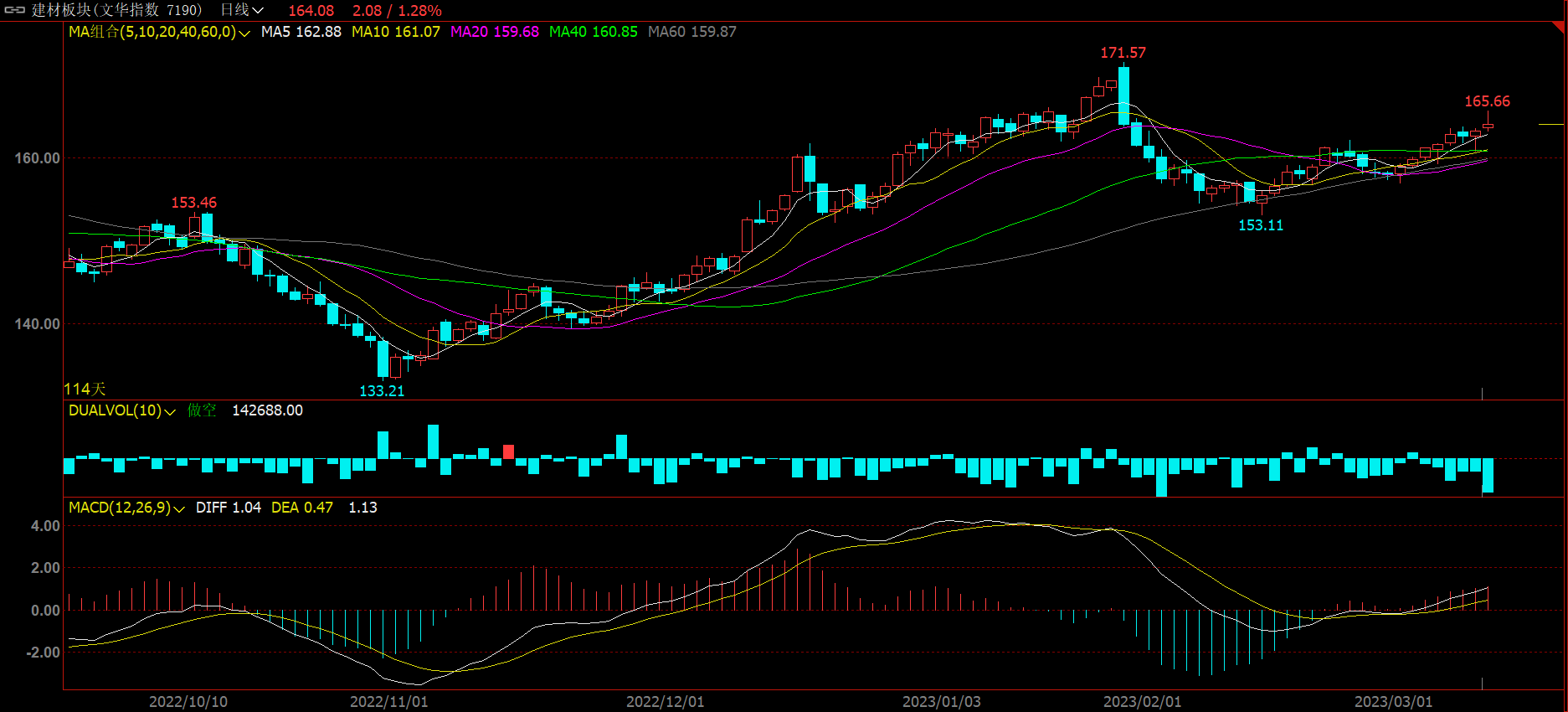Select the MA5 162.88 label
Viewport: 1568px width, 712px height.
pyautogui.click(x=301, y=32)
